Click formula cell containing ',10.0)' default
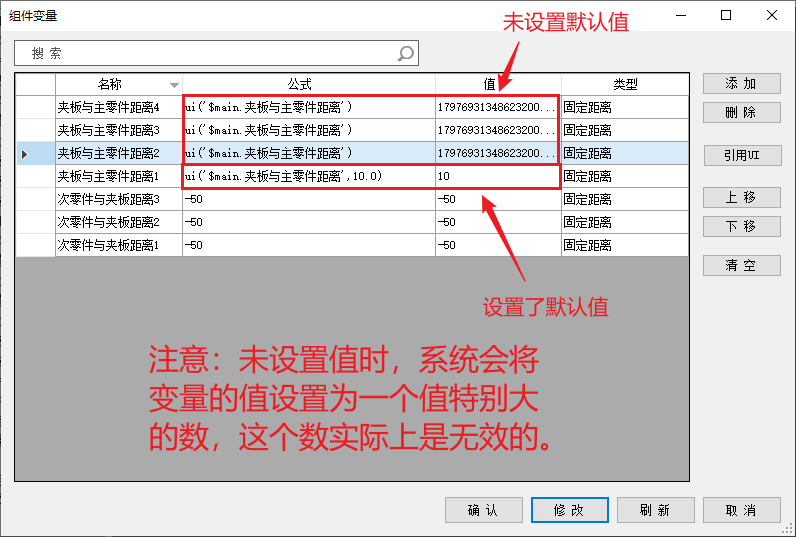Viewport: 796px width, 537px height. 309,176
